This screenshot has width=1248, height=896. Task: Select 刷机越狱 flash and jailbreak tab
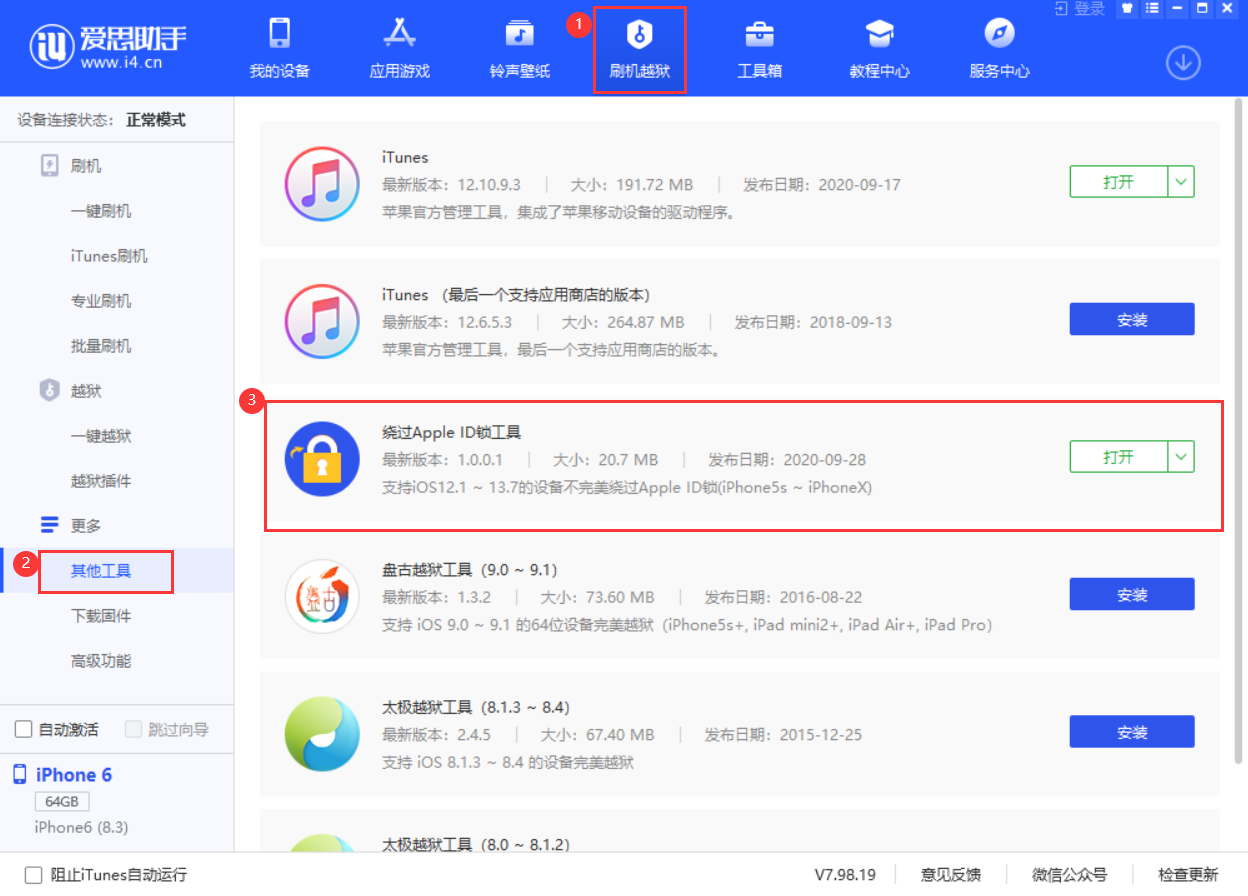coord(639,48)
